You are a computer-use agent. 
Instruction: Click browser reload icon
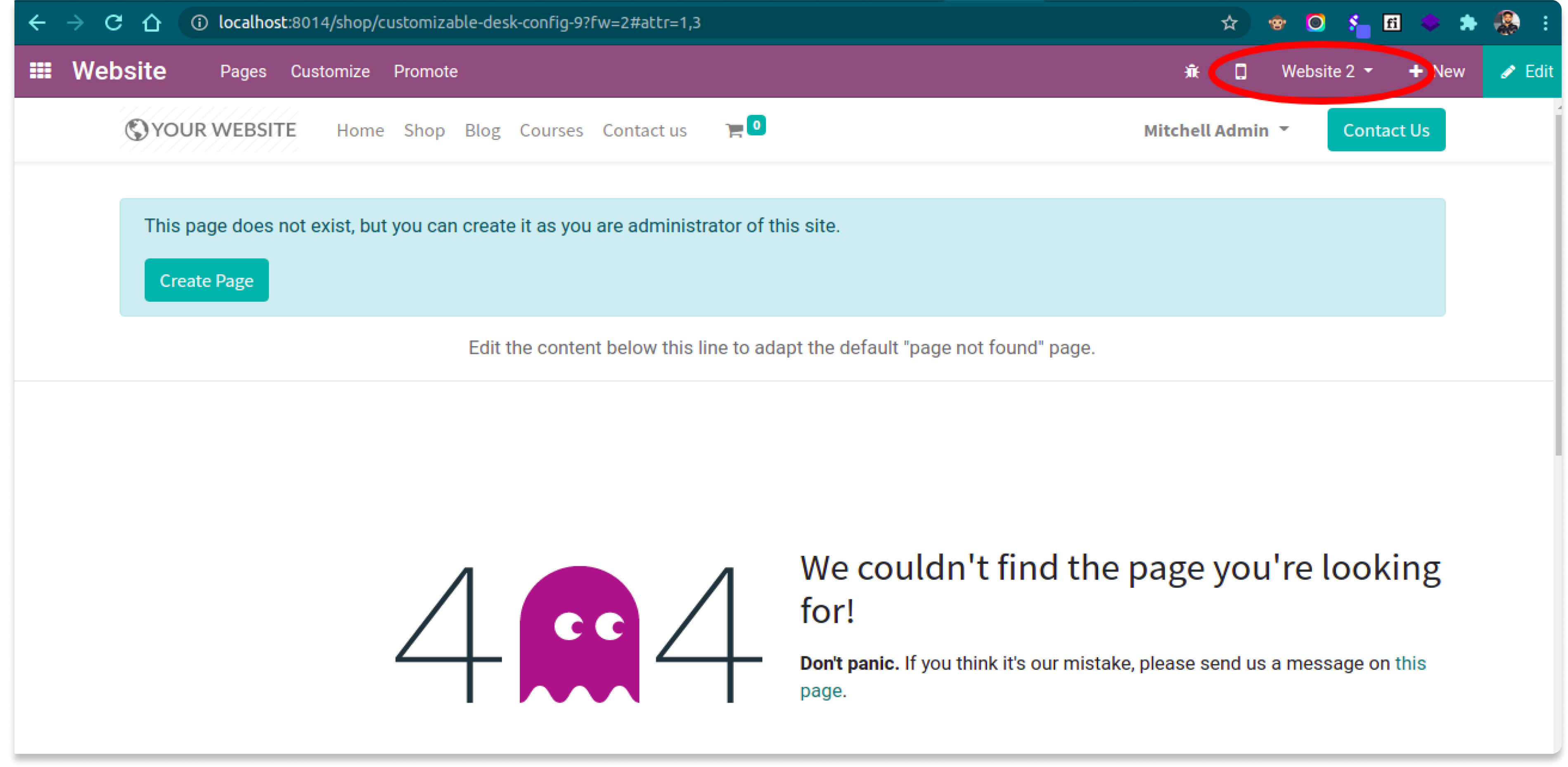pos(114,23)
